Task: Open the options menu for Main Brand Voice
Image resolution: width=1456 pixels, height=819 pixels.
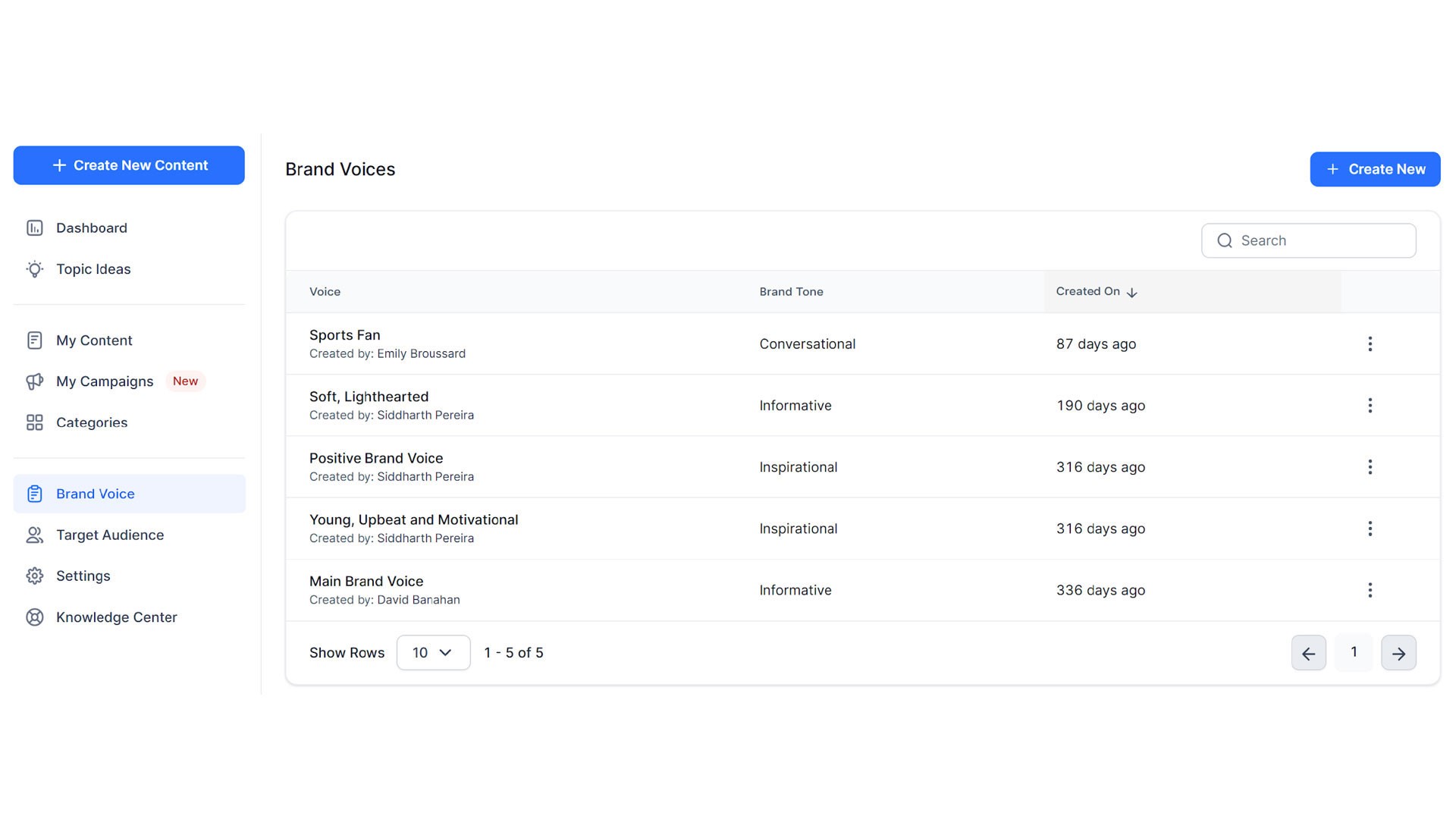Action: coord(1370,590)
